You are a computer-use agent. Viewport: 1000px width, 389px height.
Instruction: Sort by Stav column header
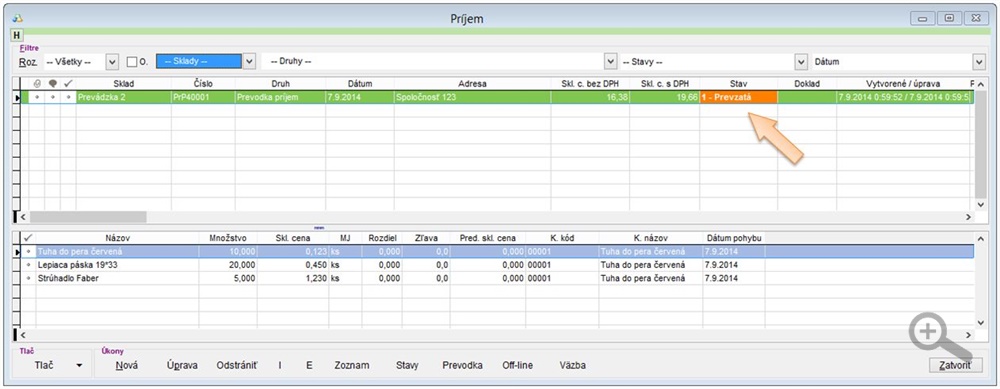pos(739,84)
